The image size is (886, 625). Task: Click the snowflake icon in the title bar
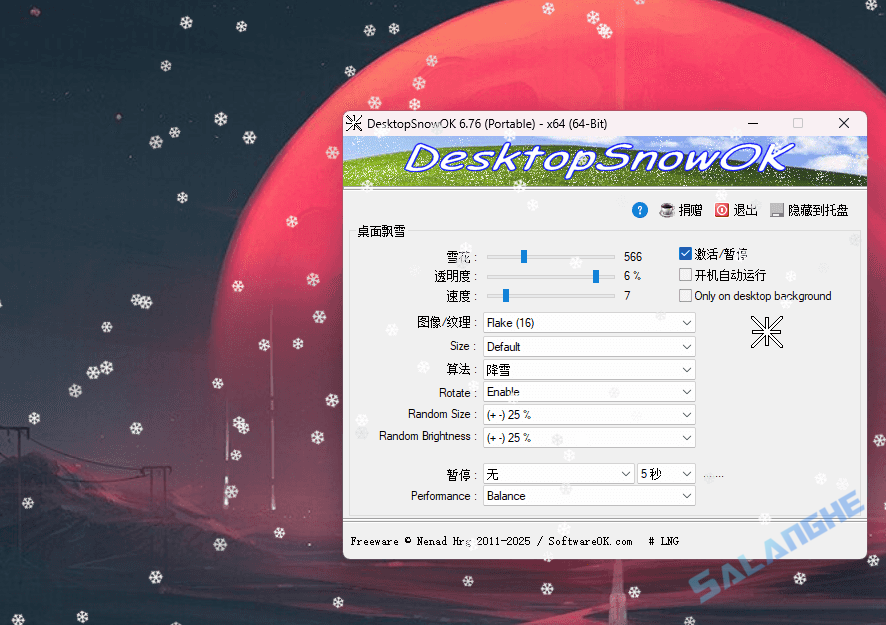click(352, 122)
